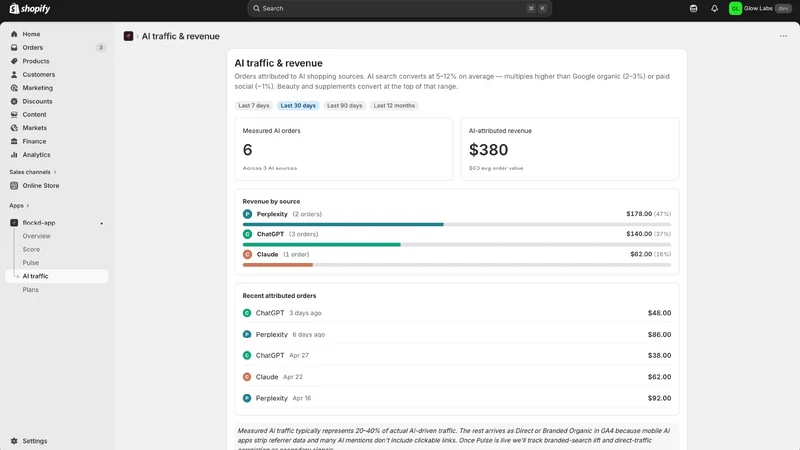Viewport: 800px width, 450px height.
Task: Click Claude icon on the $62.00 order
Action: [247, 377]
